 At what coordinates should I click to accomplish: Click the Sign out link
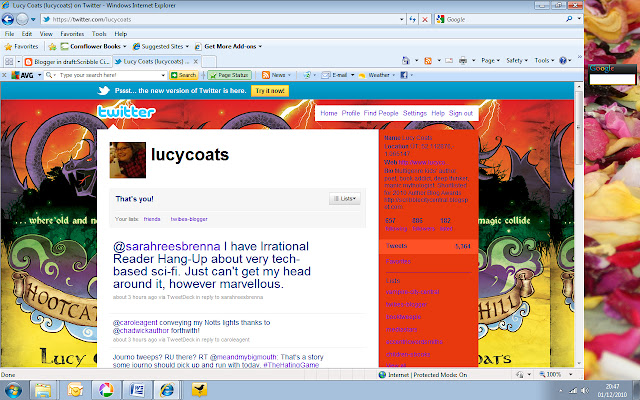point(461,113)
